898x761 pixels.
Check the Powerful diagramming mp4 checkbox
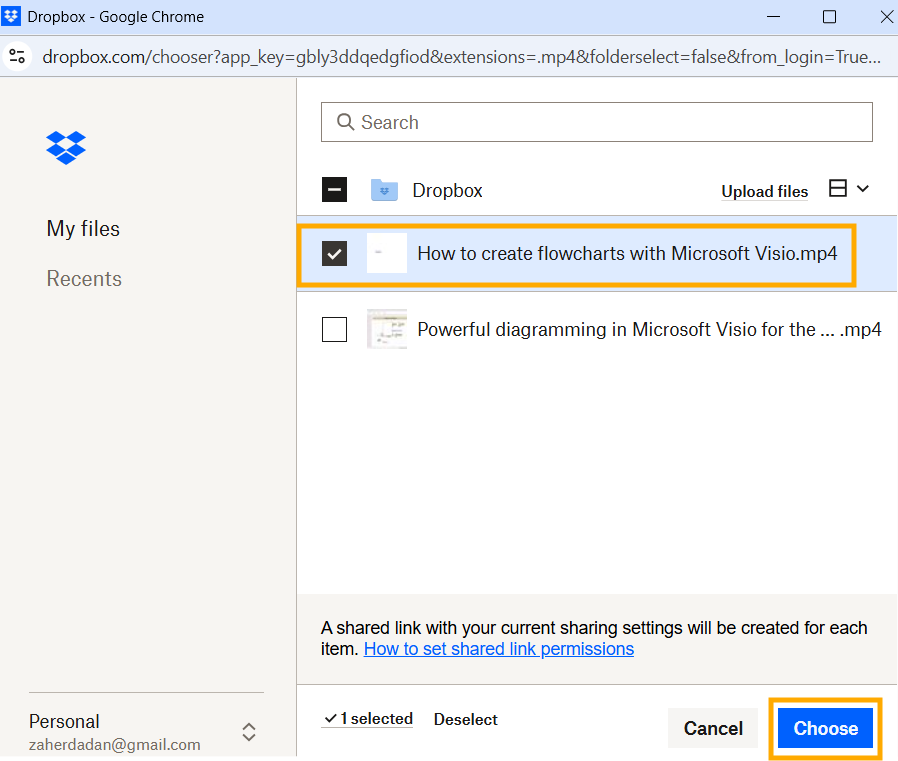click(334, 329)
